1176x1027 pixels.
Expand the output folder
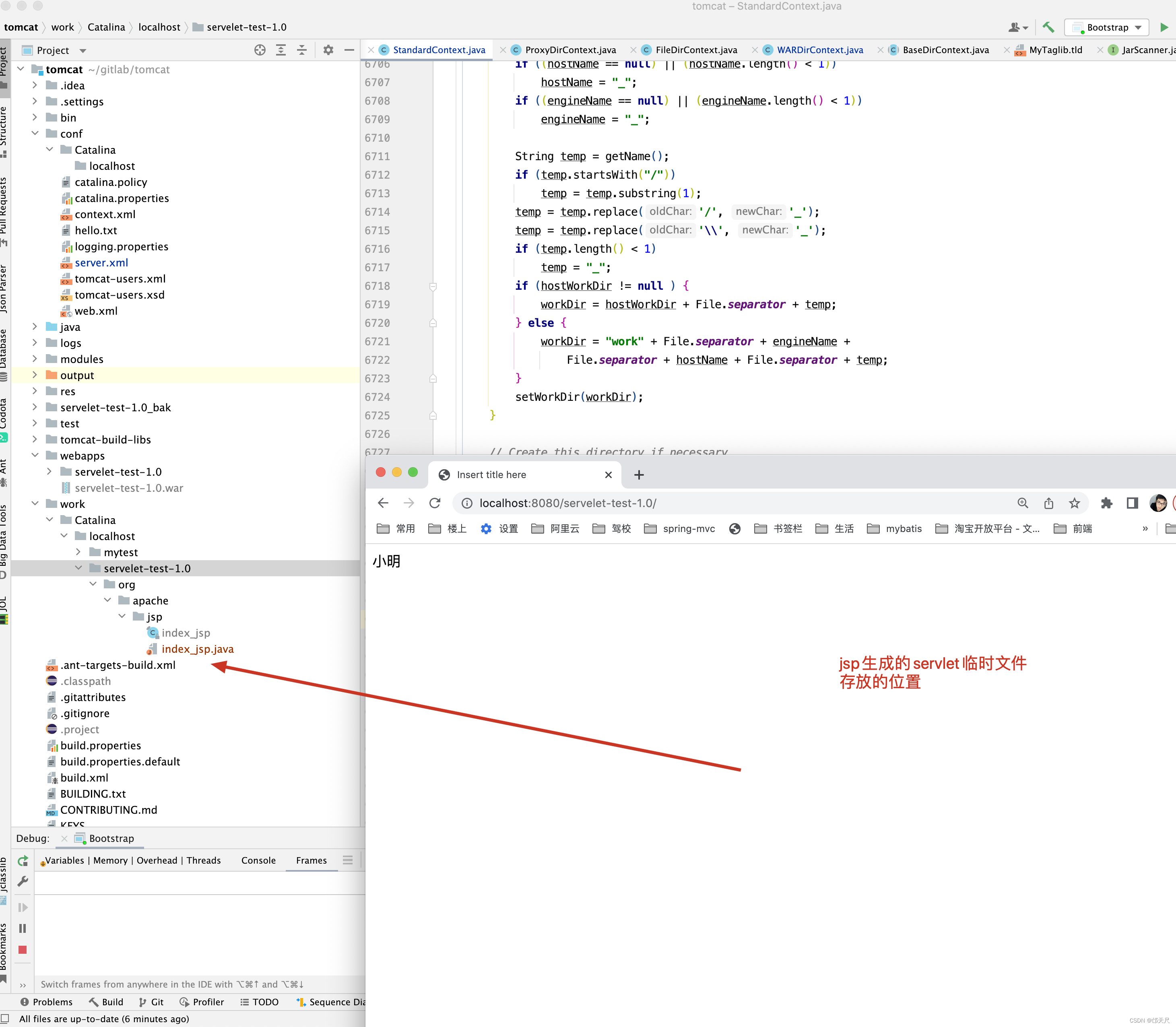[x=35, y=375]
